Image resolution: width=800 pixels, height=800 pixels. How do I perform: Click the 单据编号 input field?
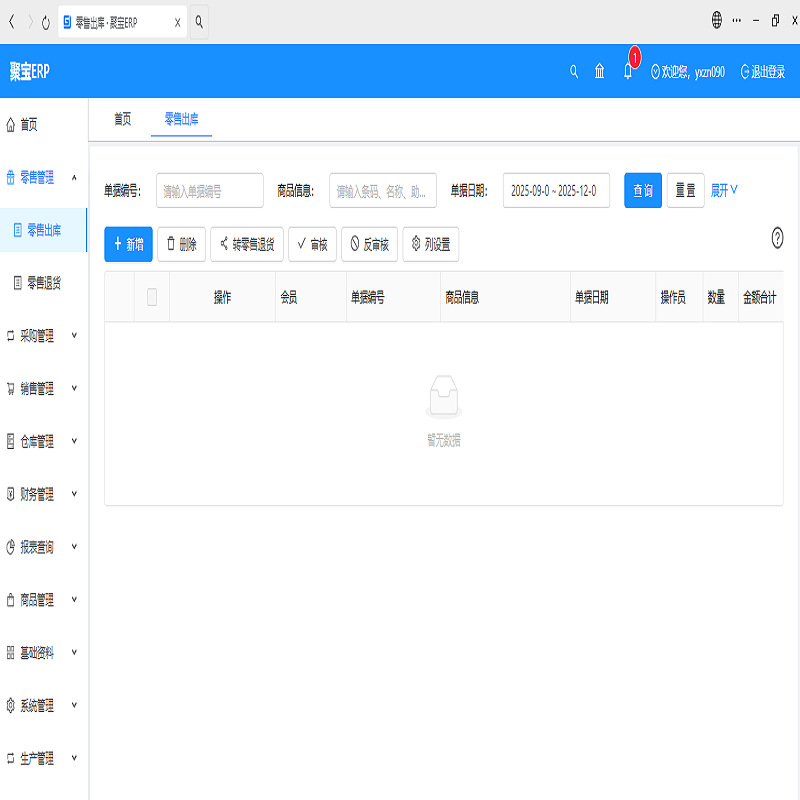210,190
